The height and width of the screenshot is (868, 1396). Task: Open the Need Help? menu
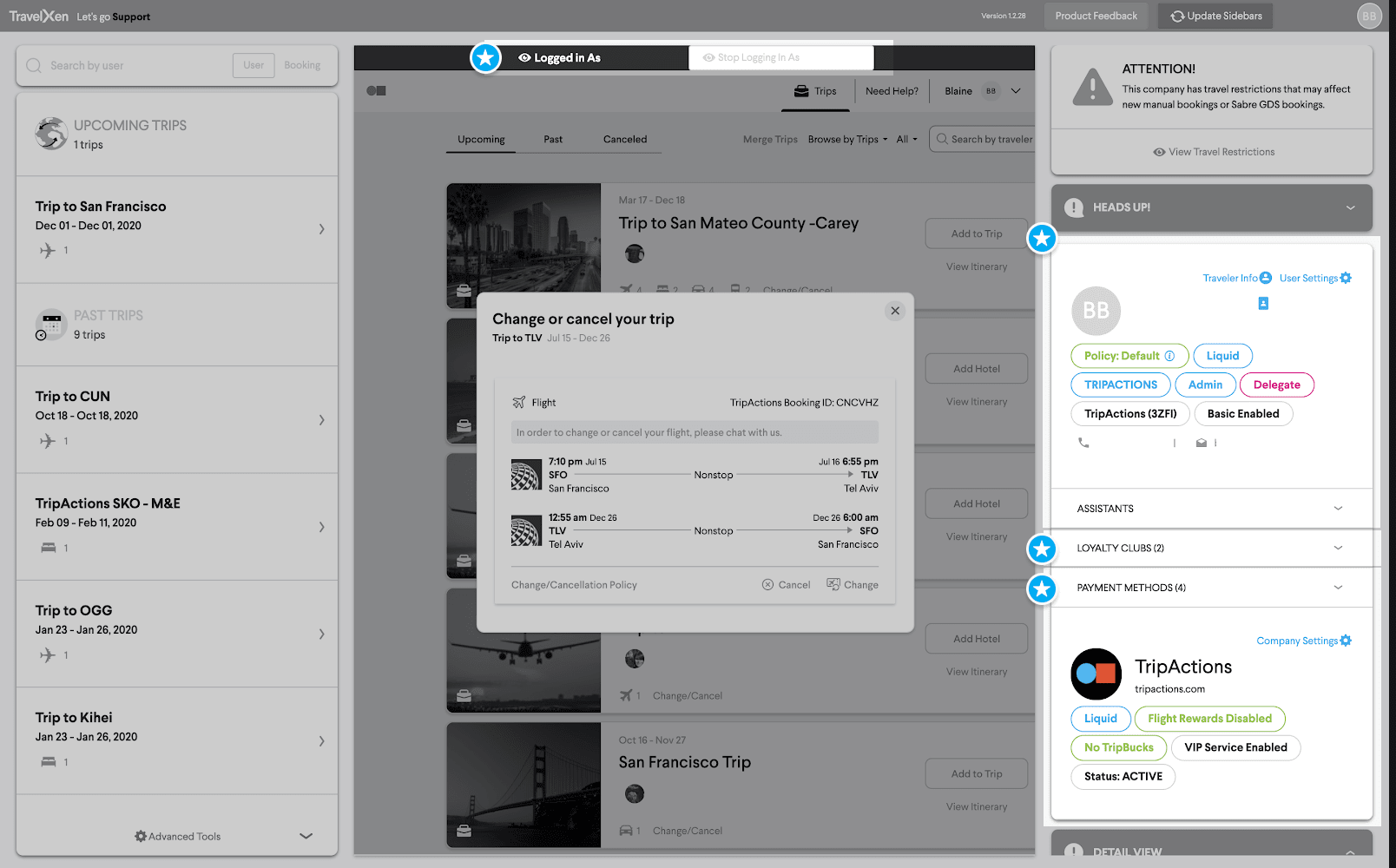coord(892,91)
